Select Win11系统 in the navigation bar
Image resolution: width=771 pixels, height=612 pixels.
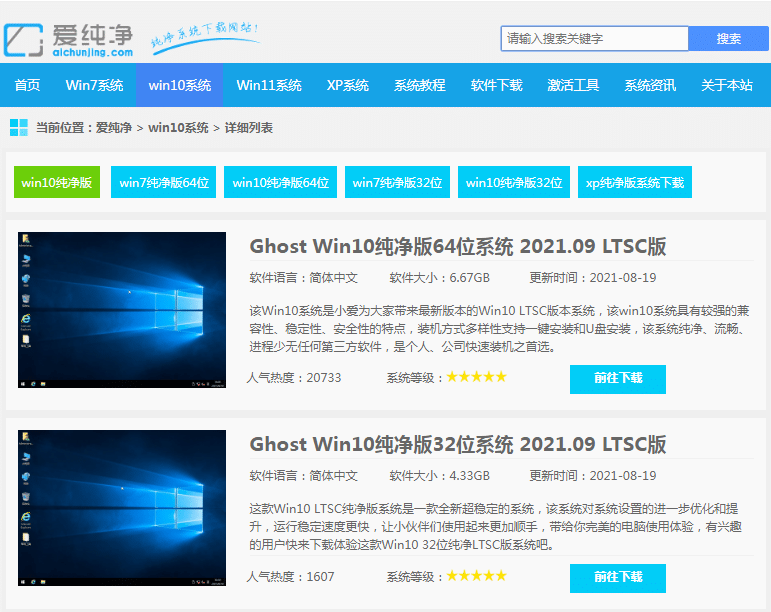click(x=269, y=85)
